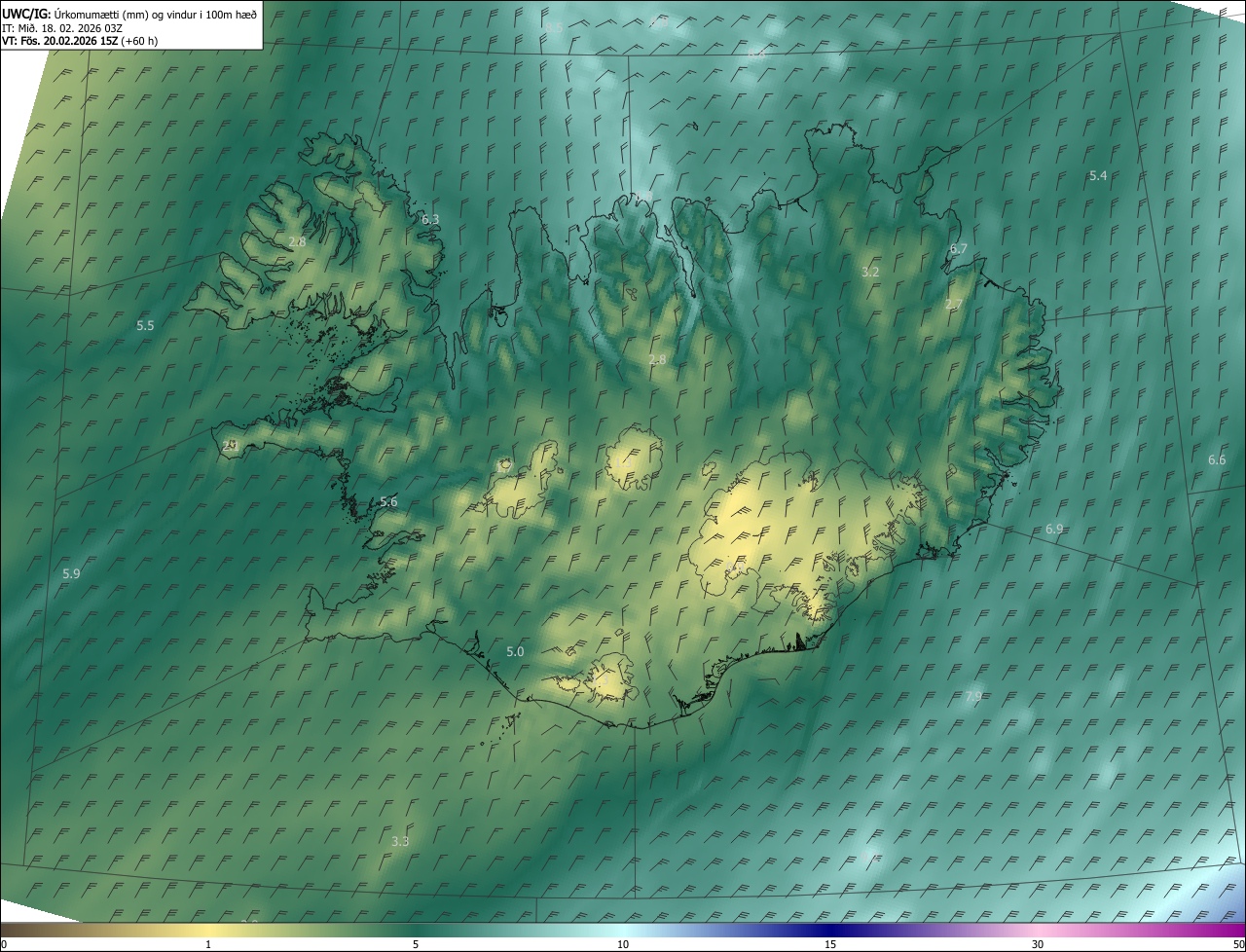Image resolution: width=1246 pixels, height=952 pixels.
Task: Click the color scale tick labelled 10
Action: (x=623, y=945)
